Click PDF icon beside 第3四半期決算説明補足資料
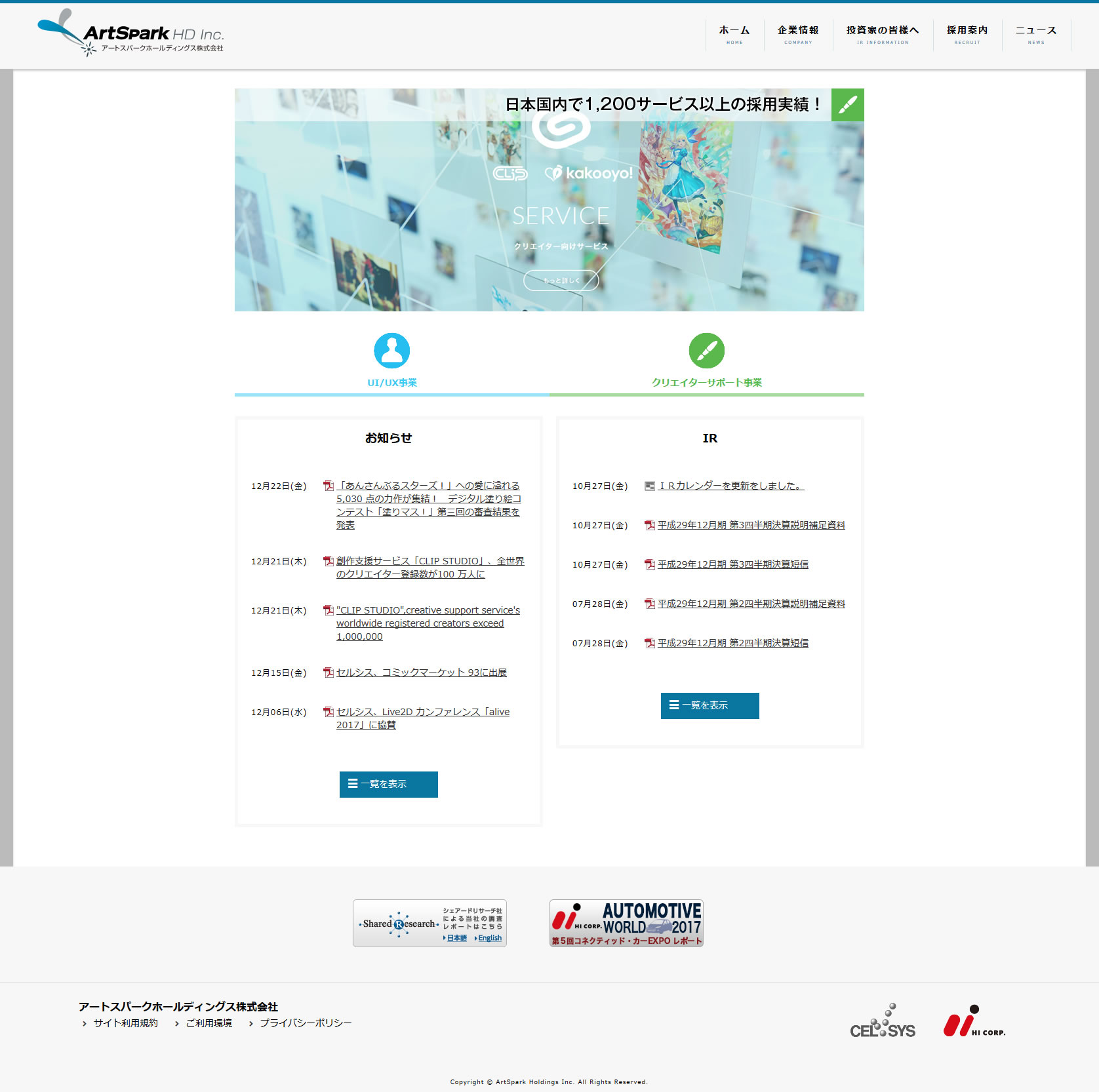Viewport: 1099px width, 1092px height. point(650,525)
